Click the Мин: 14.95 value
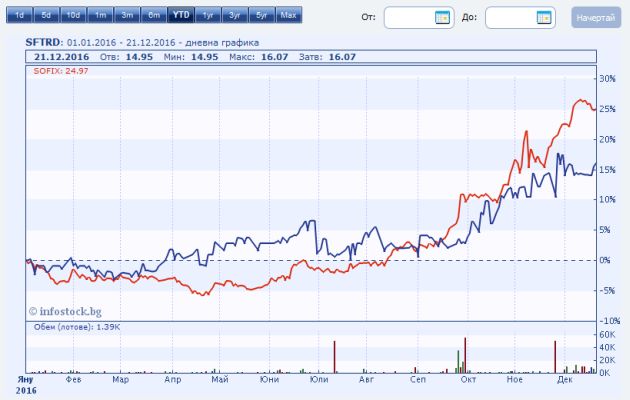This screenshot has height=400, width=630. (191, 57)
